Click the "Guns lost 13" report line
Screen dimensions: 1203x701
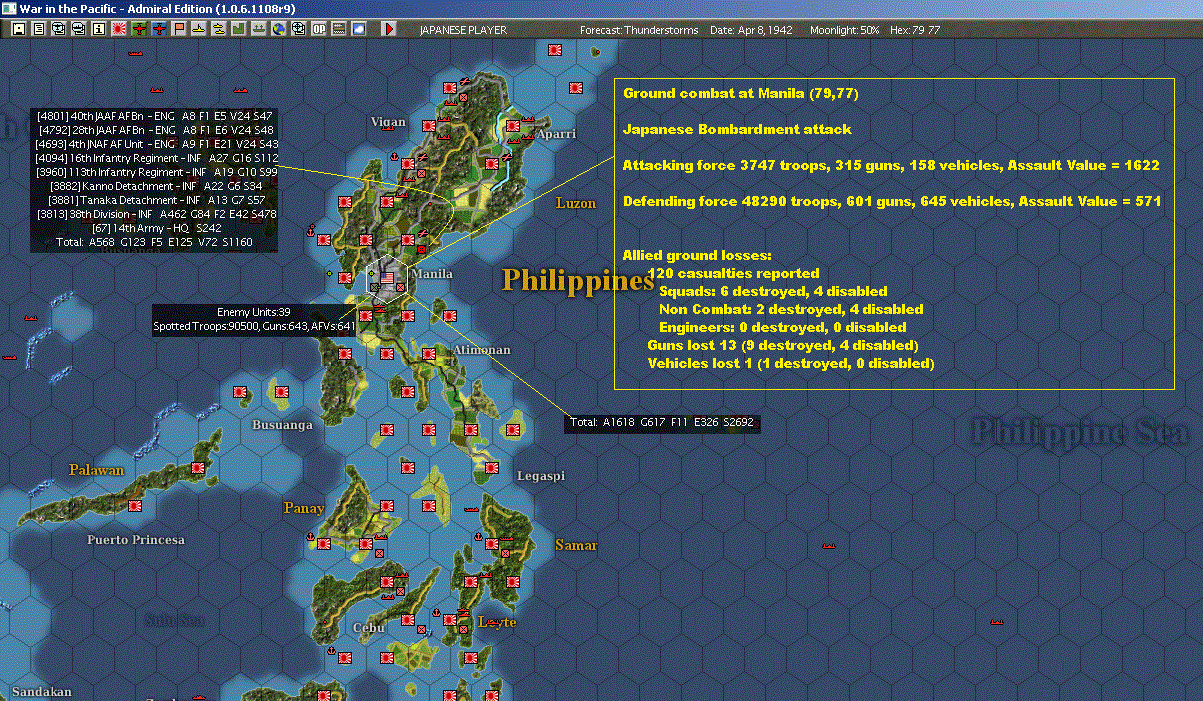click(x=783, y=345)
